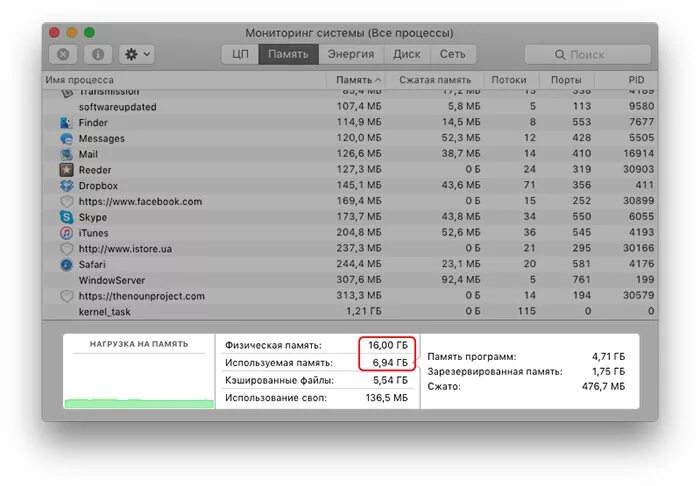Screen dimensions: 700x486
Task: Select the softwareupdated process row
Action: click(350, 107)
